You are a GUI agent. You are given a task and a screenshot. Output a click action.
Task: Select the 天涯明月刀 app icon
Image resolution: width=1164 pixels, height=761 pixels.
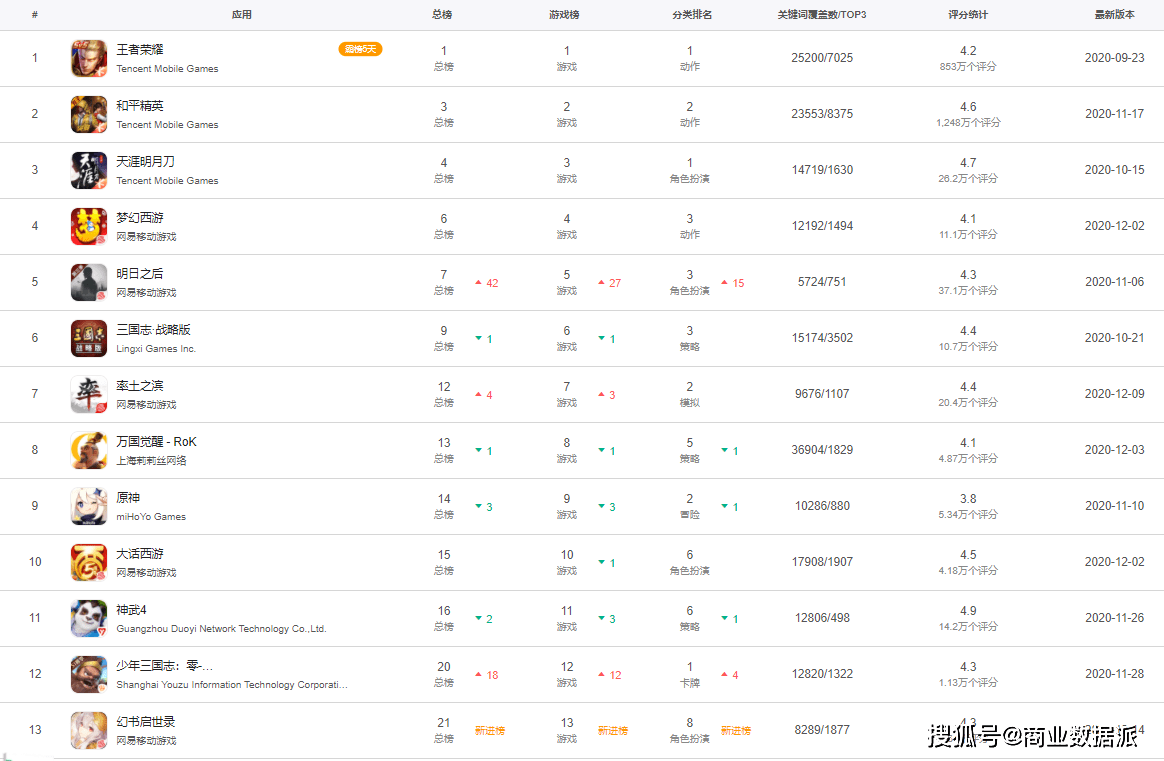pyautogui.click(x=88, y=170)
